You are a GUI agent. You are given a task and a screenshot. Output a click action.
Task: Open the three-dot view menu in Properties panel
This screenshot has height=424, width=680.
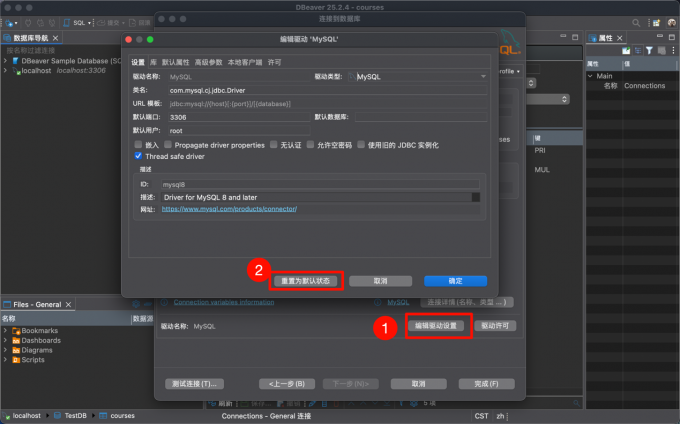pos(673,51)
